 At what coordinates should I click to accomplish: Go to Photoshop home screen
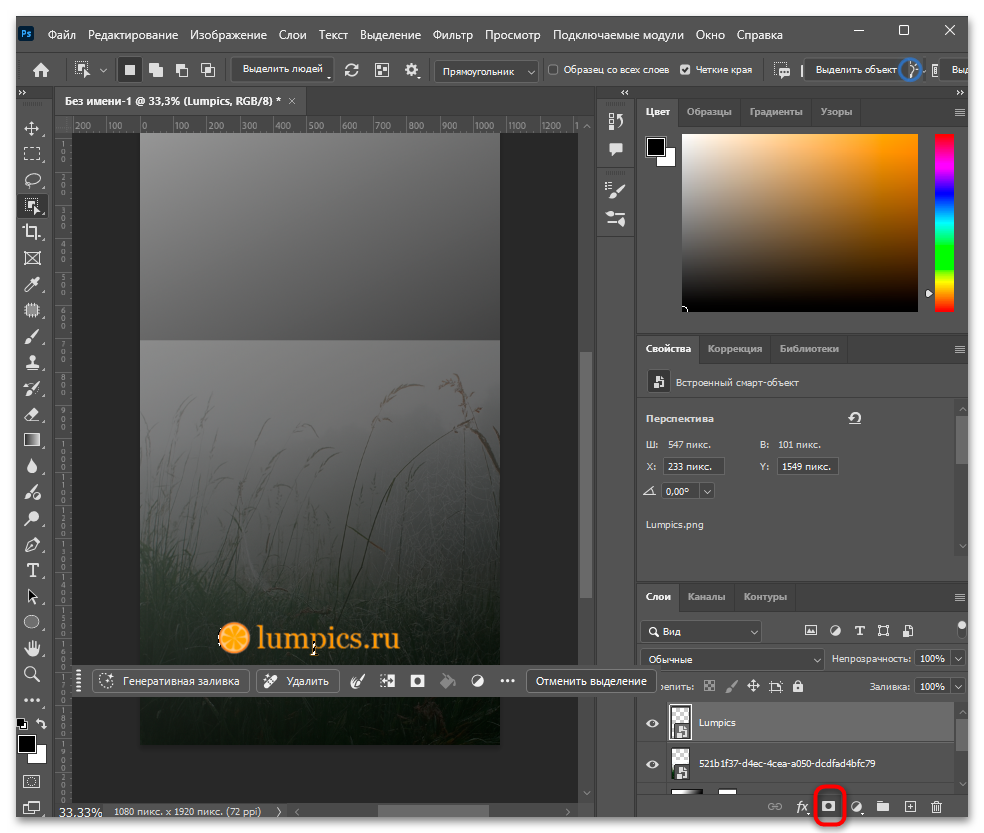click(41, 70)
